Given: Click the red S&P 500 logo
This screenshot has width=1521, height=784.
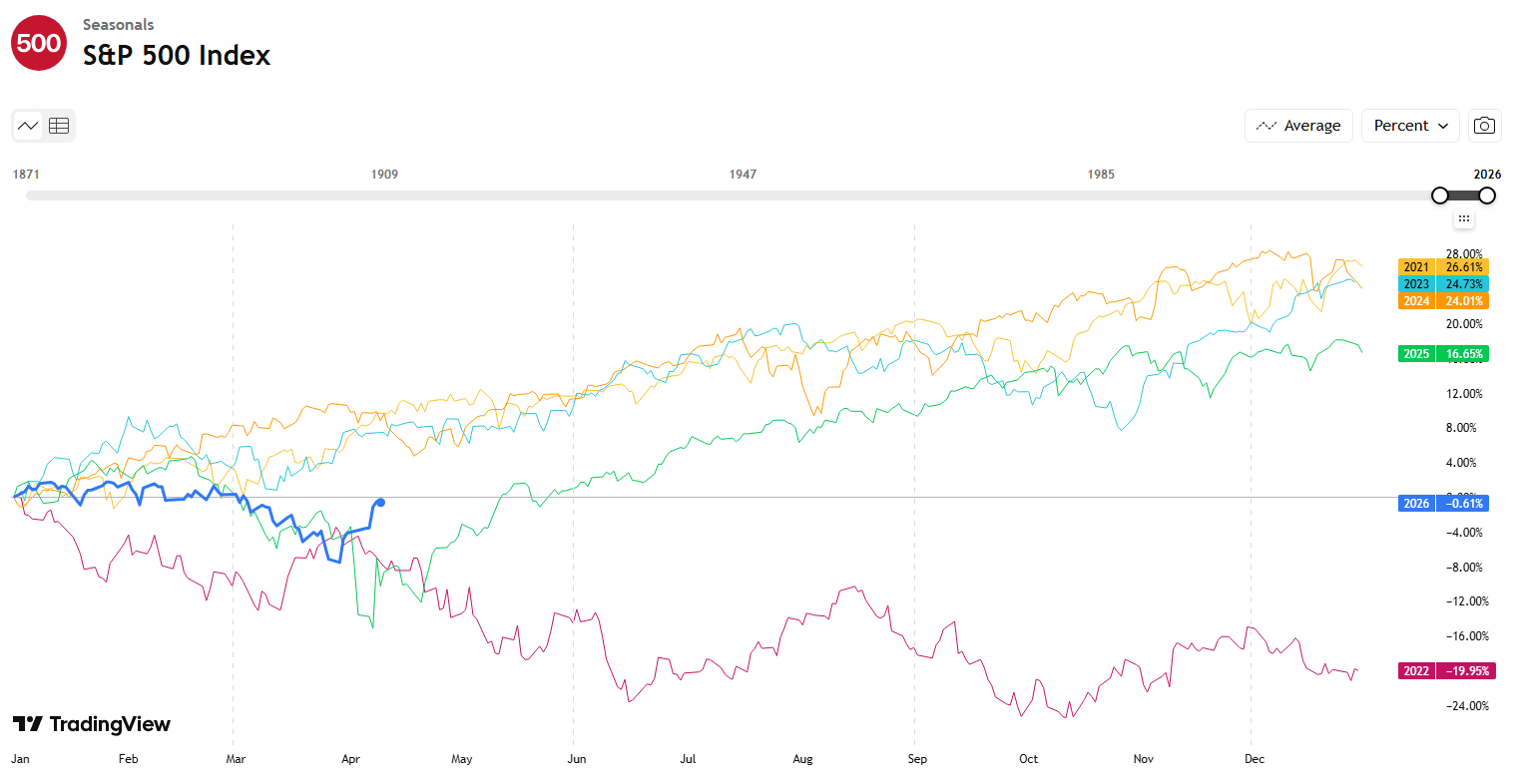Looking at the screenshot, I should (x=39, y=43).
